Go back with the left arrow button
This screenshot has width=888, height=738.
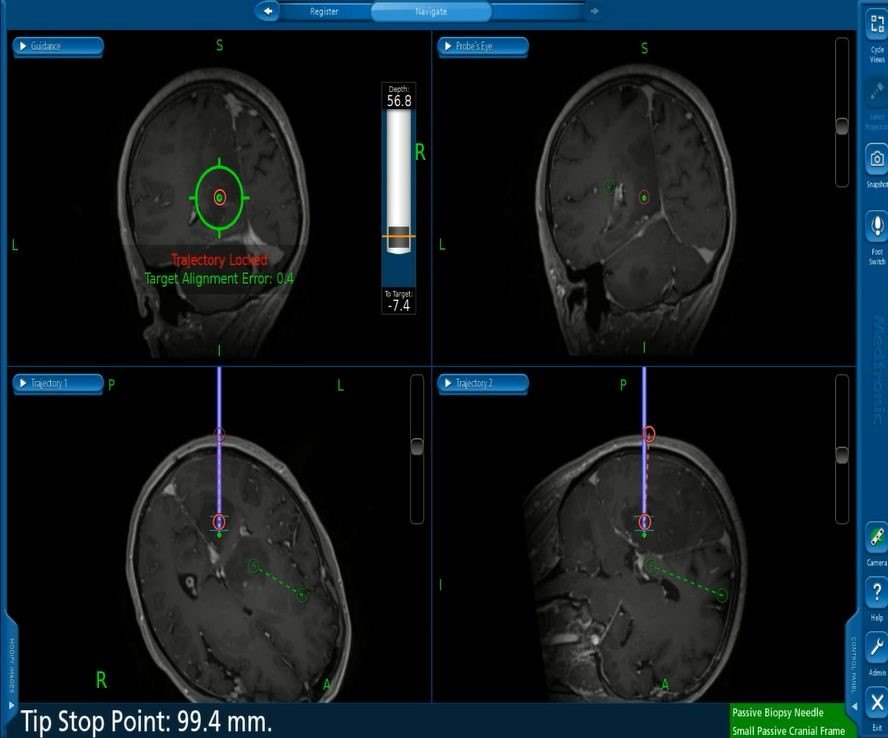pos(267,12)
